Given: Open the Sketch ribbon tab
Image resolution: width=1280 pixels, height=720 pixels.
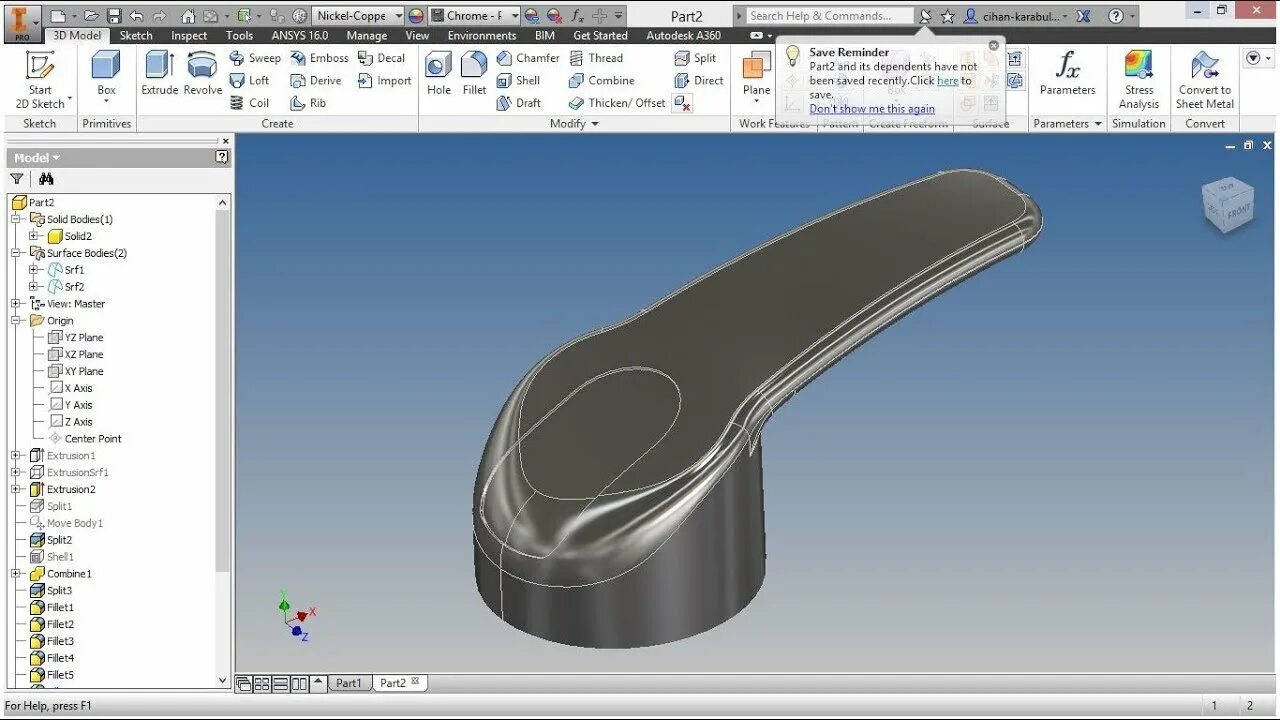Looking at the screenshot, I should click(x=136, y=35).
